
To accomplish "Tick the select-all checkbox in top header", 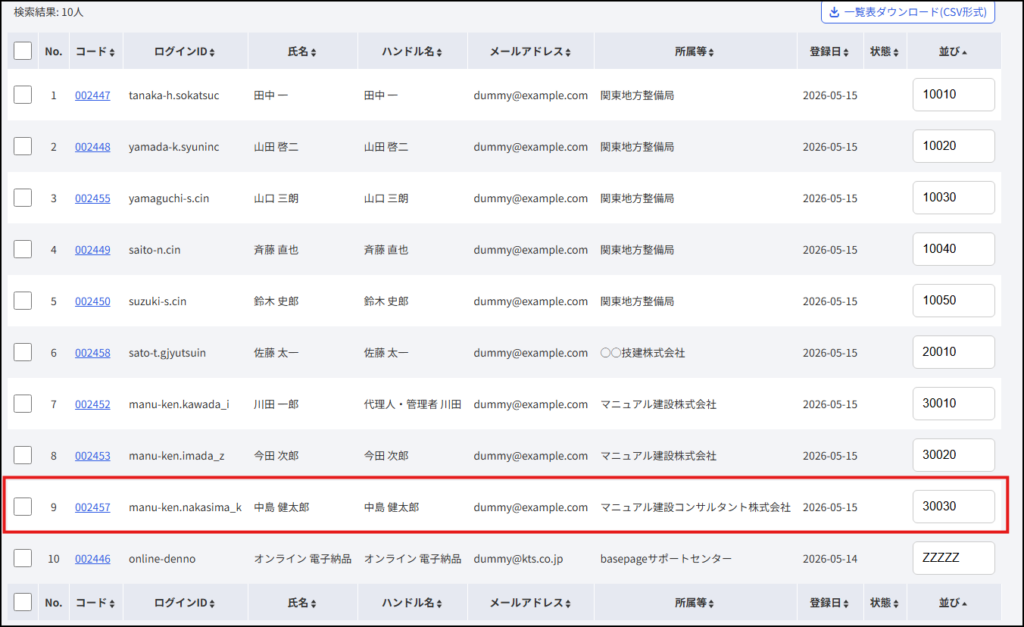I will click(23, 51).
